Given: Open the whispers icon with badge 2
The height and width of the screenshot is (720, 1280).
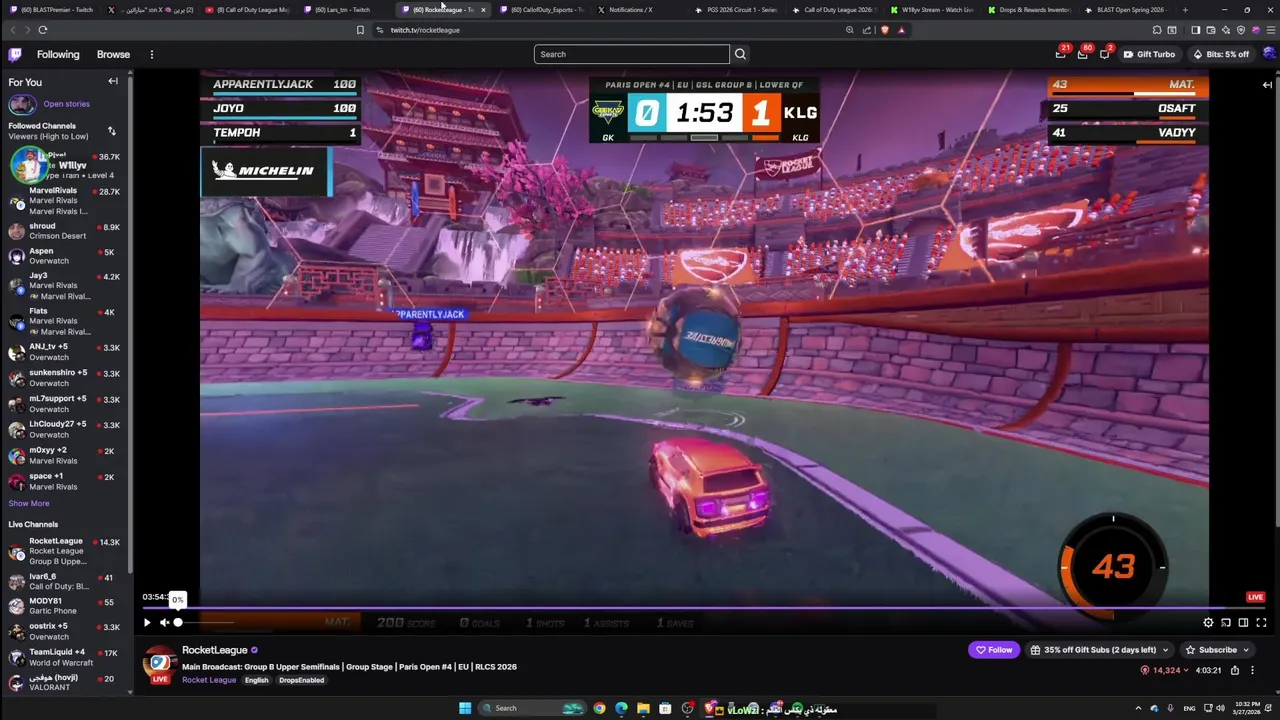Looking at the screenshot, I should pyautogui.click(x=1105, y=54).
